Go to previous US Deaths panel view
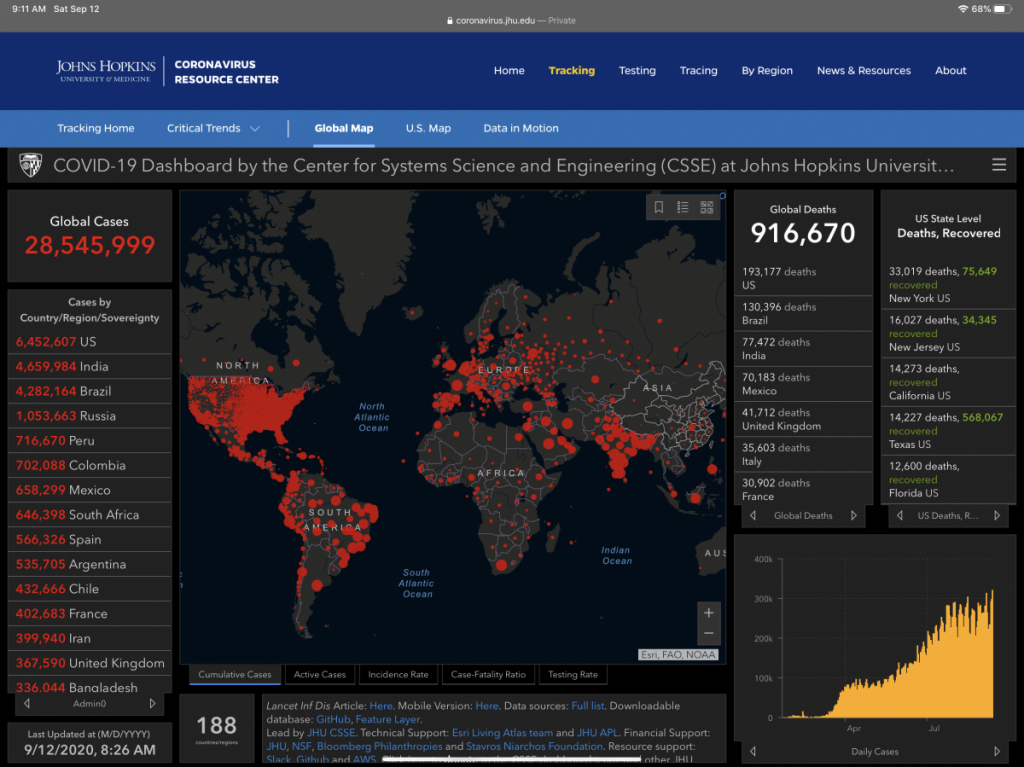The image size is (1024, 767). tap(900, 515)
